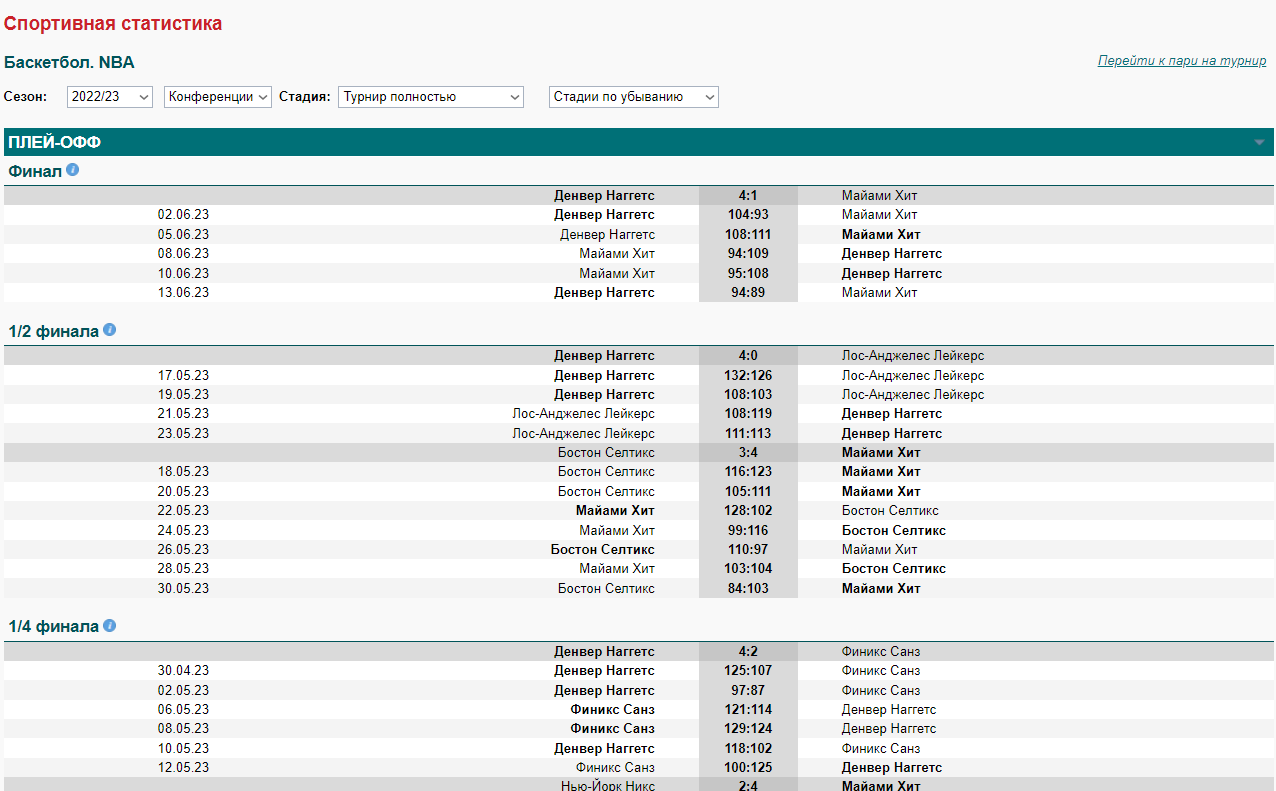Viewport: 1276px width, 791px height.
Task: Click the 108:103 game score
Action: click(x=748, y=395)
